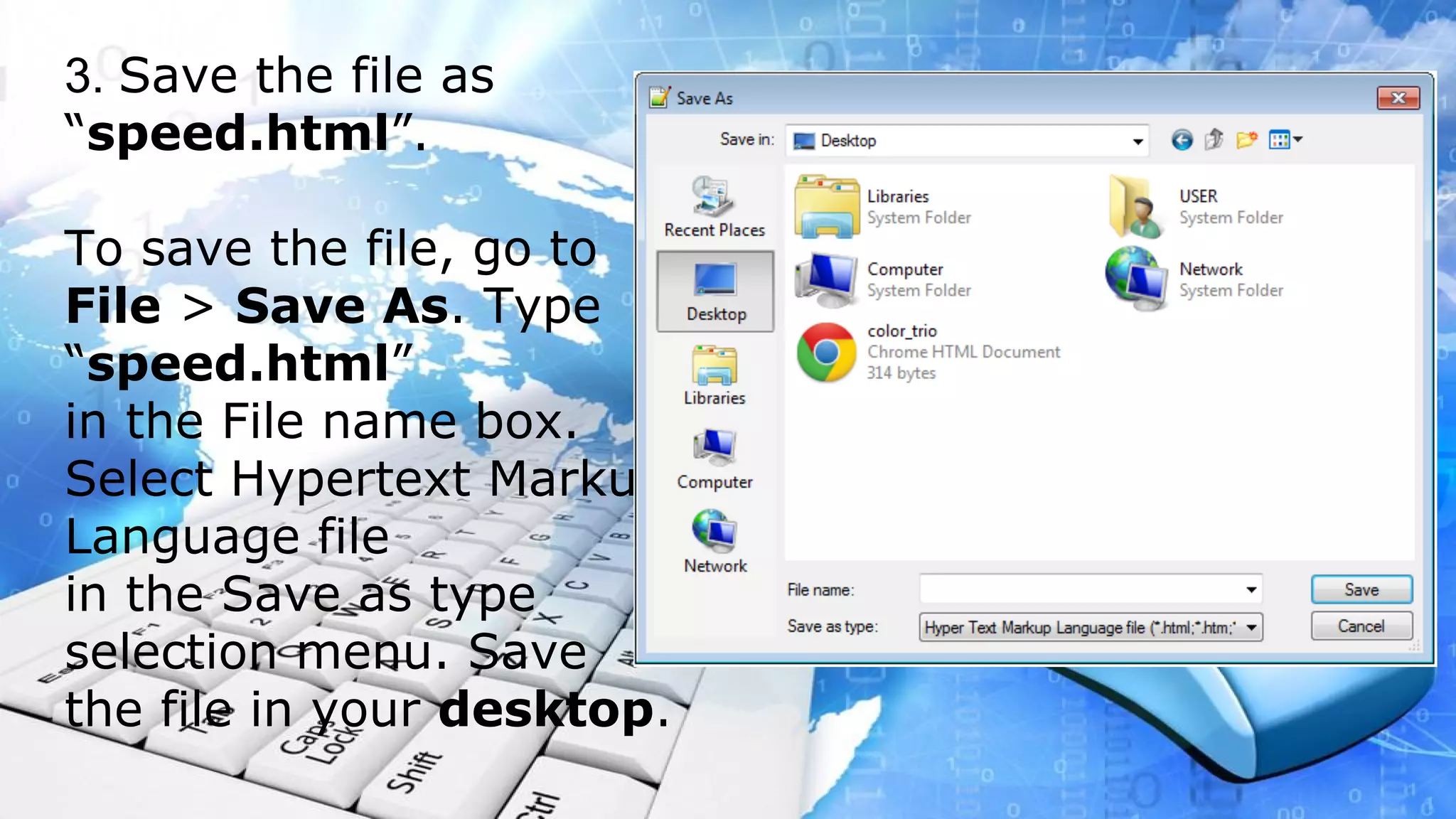
Task: Open the View Menu icon
Action: point(1285,140)
